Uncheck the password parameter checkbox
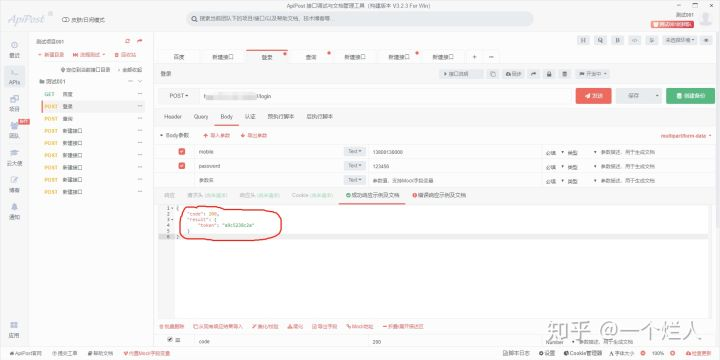 point(181,165)
